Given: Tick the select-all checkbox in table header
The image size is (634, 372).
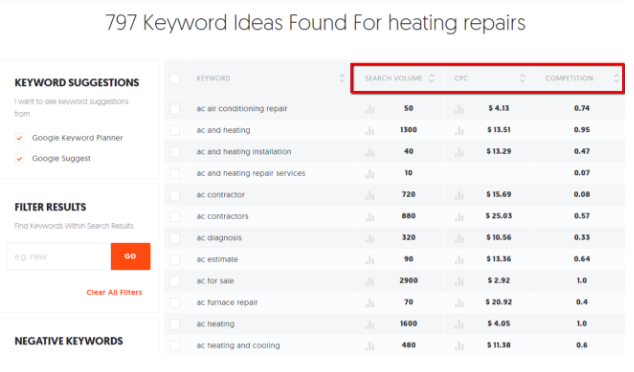Looking at the screenshot, I should pyautogui.click(x=175, y=79).
